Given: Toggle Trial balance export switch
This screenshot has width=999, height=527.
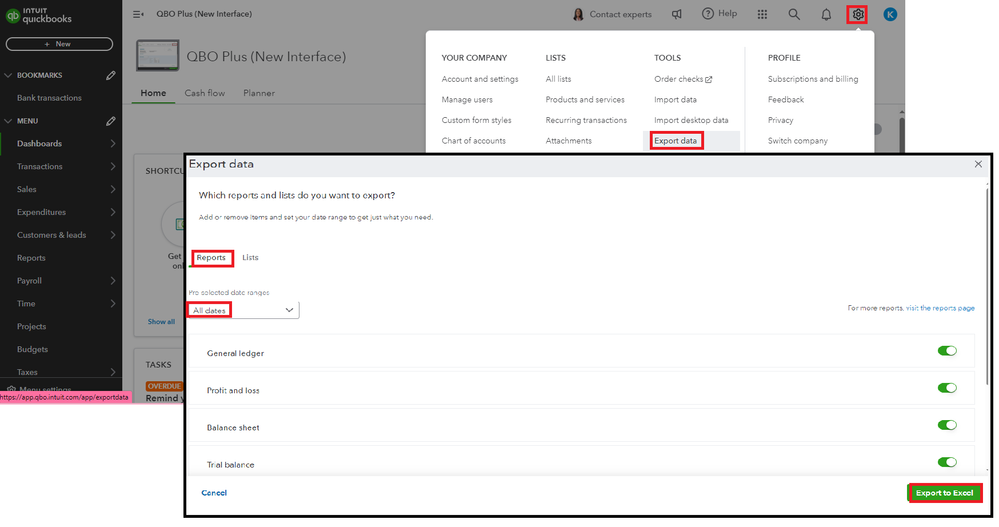Looking at the screenshot, I should [947, 463].
